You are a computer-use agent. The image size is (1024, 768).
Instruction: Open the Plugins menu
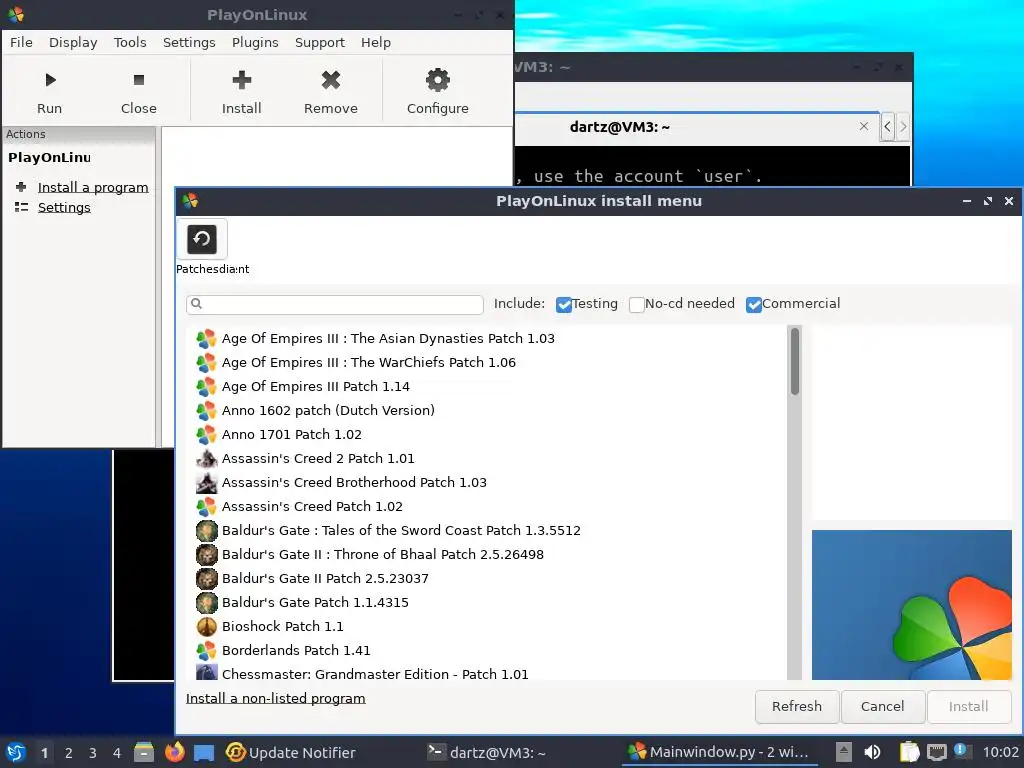point(255,42)
